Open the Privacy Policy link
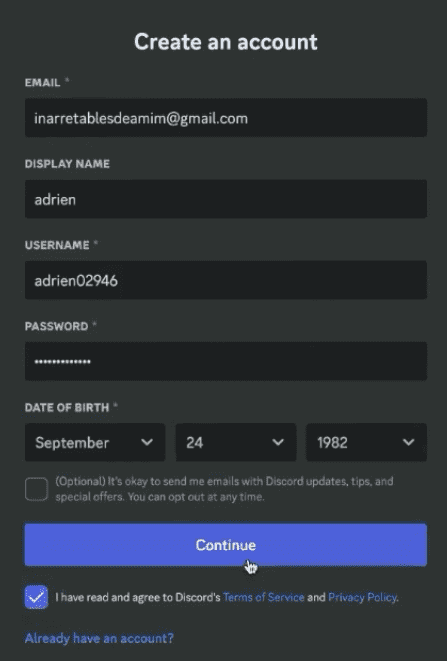This screenshot has height=661, width=447. tap(363, 597)
